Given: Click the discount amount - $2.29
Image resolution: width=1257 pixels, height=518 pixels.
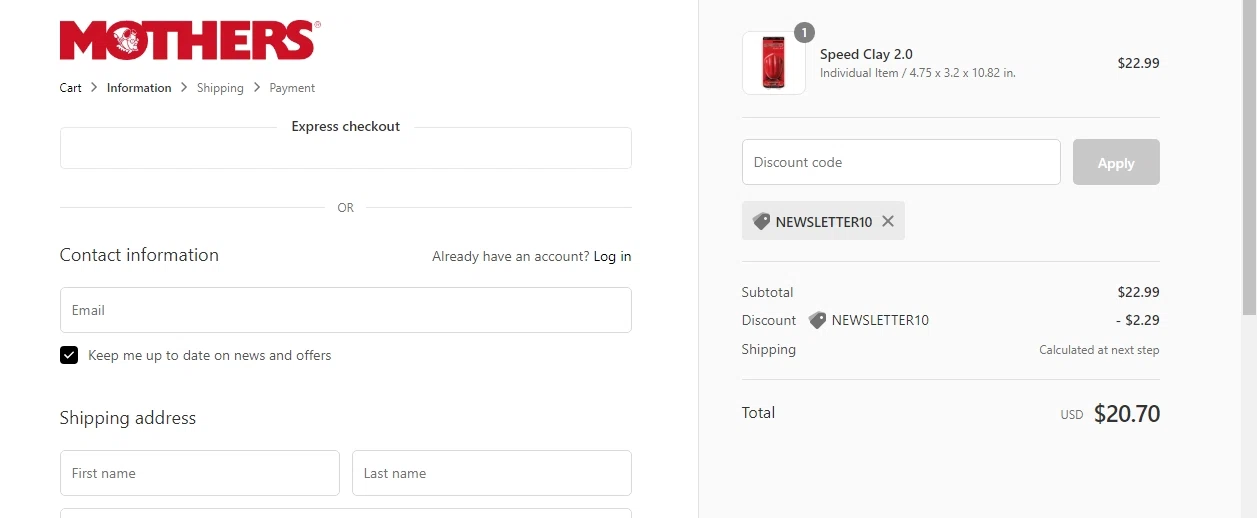Looking at the screenshot, I should pos(1138,320).
